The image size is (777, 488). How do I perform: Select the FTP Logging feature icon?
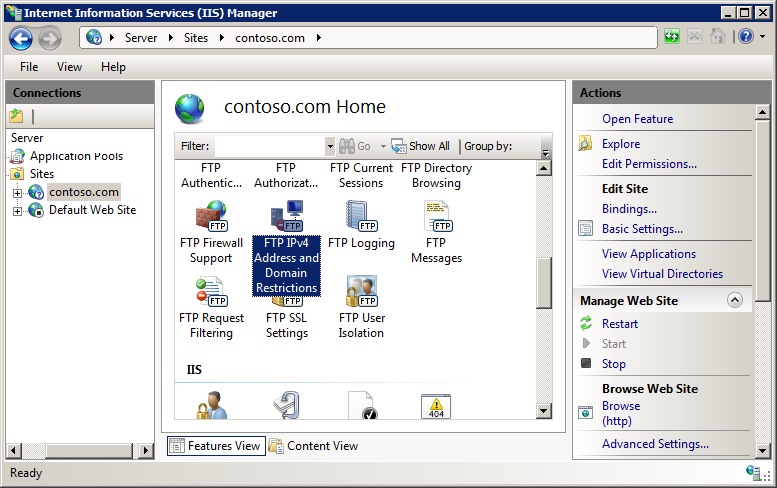pyautogui.click(x=362, y=217)
